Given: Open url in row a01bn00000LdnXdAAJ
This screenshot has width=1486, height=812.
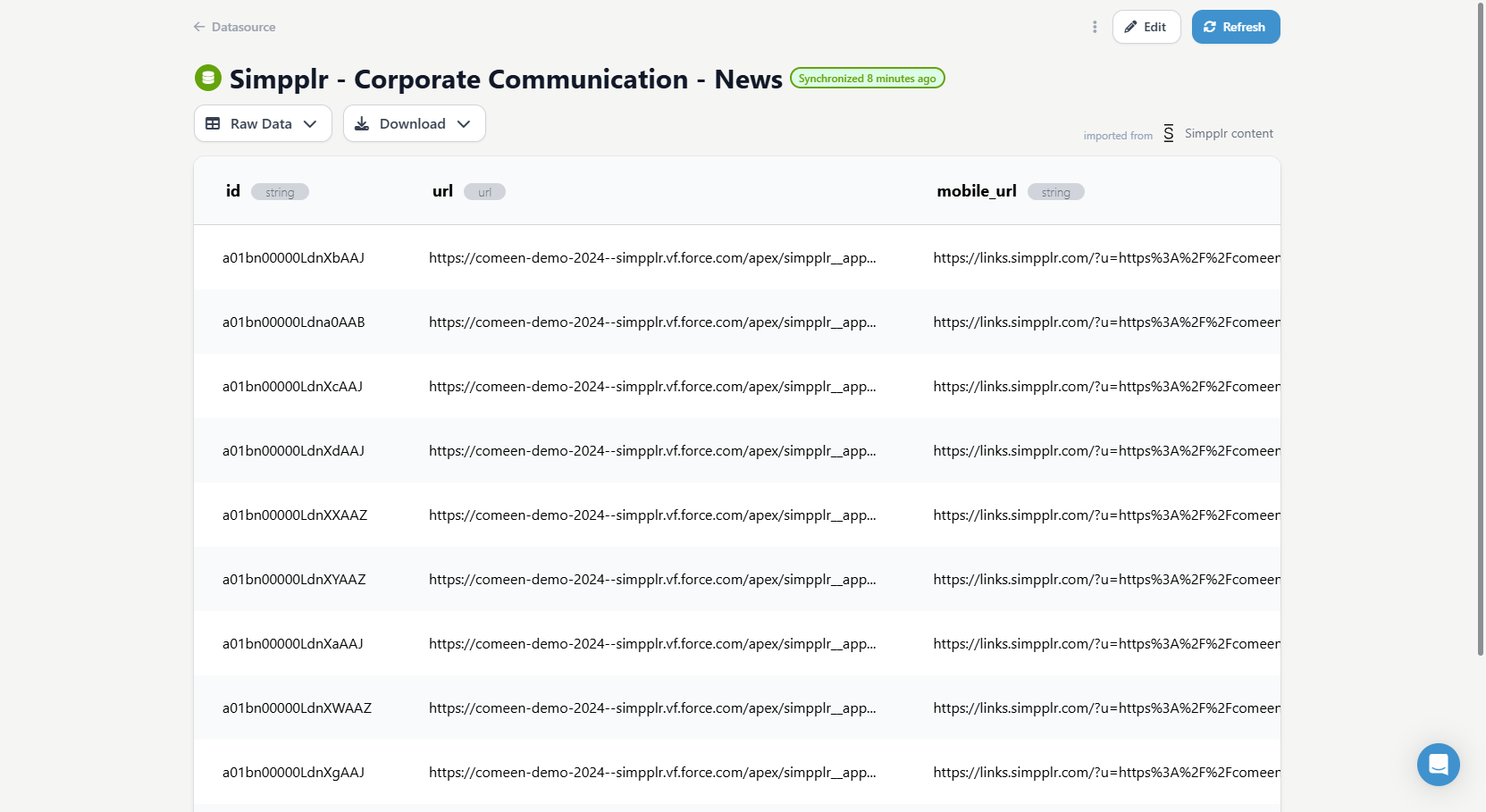Looking at the screenshot, I should [x=652, y=450].
